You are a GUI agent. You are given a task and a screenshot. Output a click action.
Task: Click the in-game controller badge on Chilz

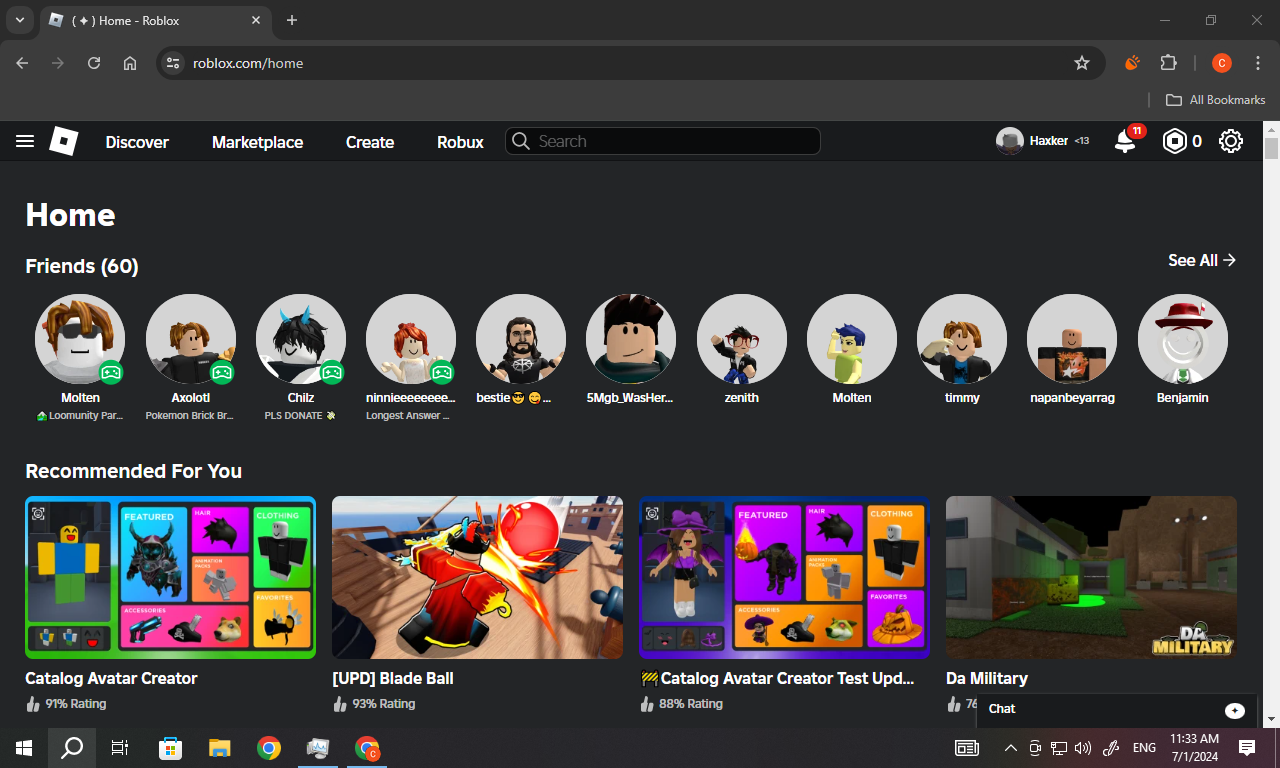(x=331, y=372)
